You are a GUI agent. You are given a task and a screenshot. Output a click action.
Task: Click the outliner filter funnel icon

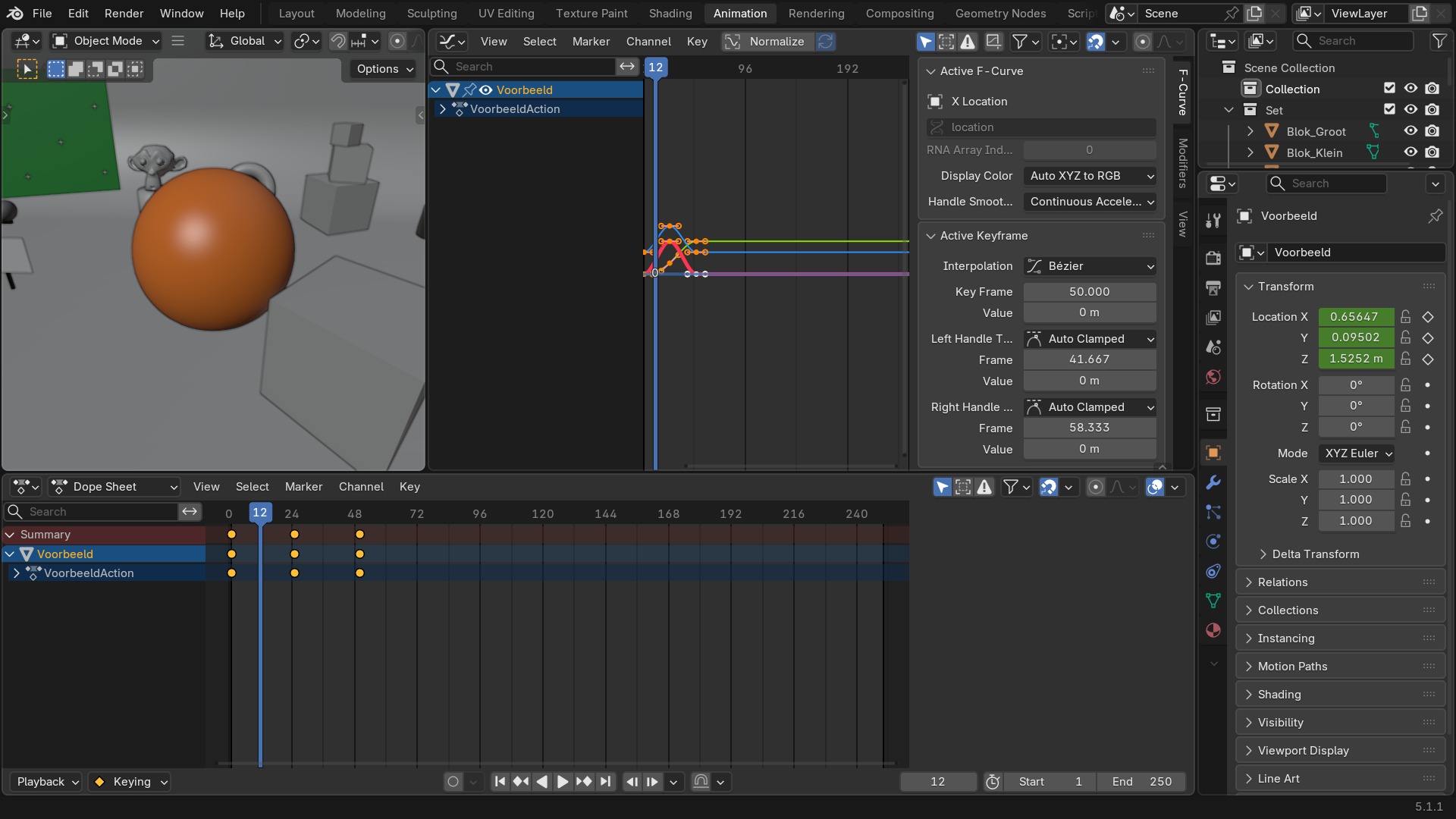[x=1439, y=41]
